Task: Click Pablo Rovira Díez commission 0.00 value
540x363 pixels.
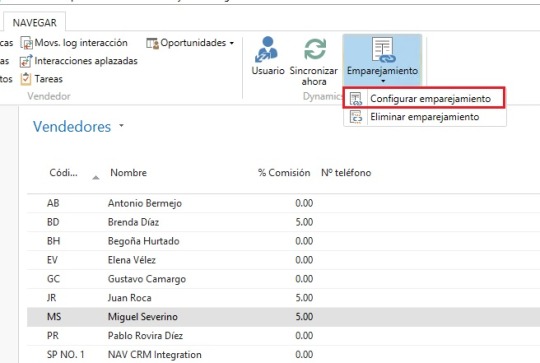Action: click(x=304, y=335)
